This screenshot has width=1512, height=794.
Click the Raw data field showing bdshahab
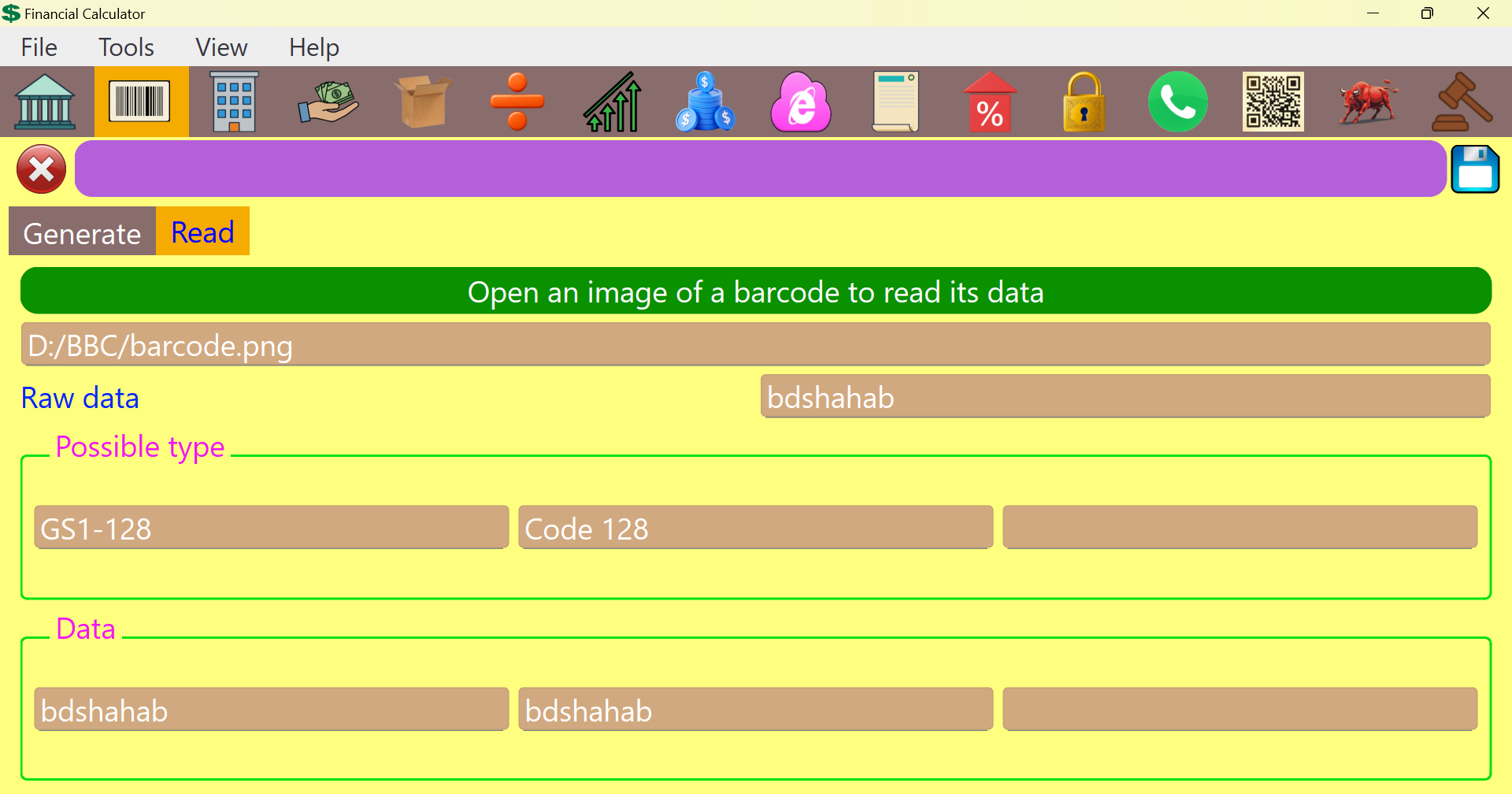tap(1125, 397)
